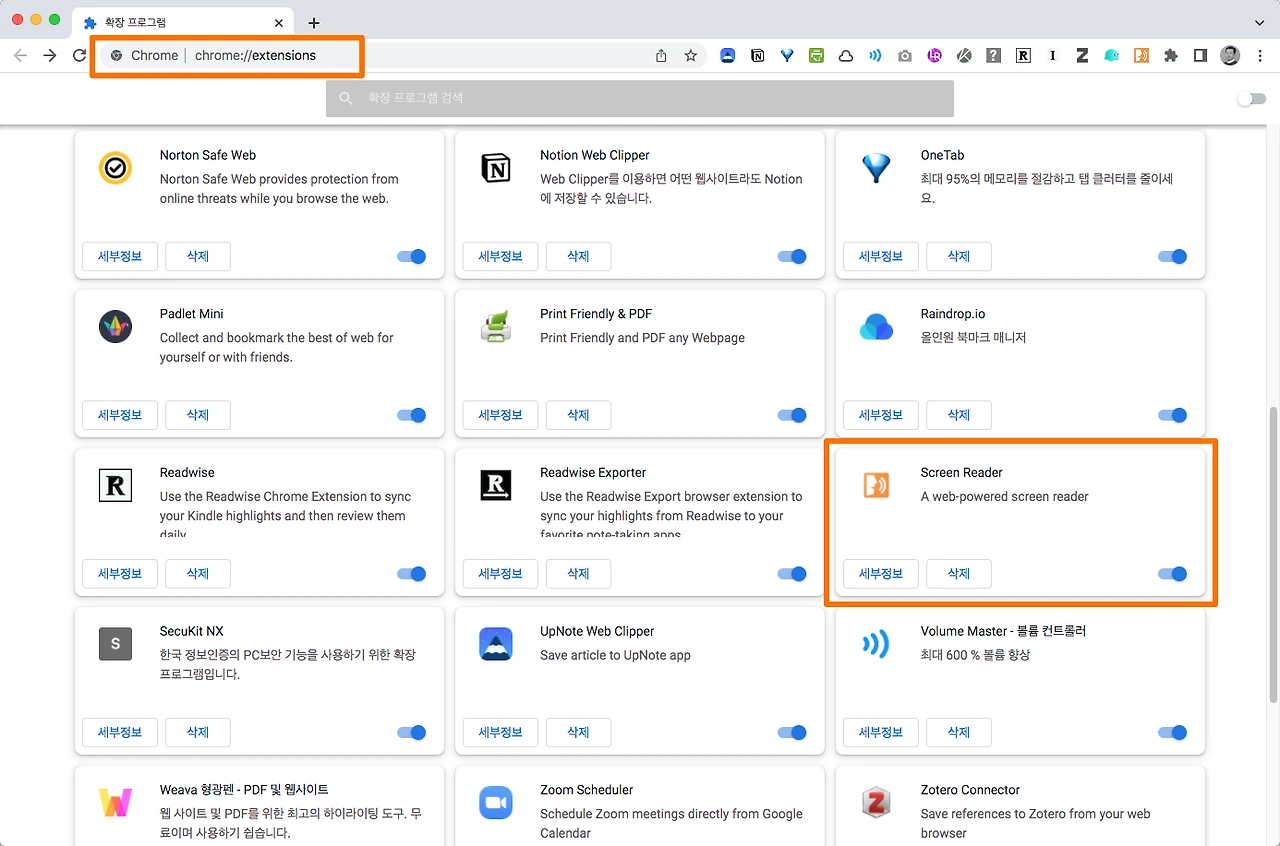The image size is (1280, 846).
Task: Click the gray camera icon in the toolbar
Action: [905, 56]
